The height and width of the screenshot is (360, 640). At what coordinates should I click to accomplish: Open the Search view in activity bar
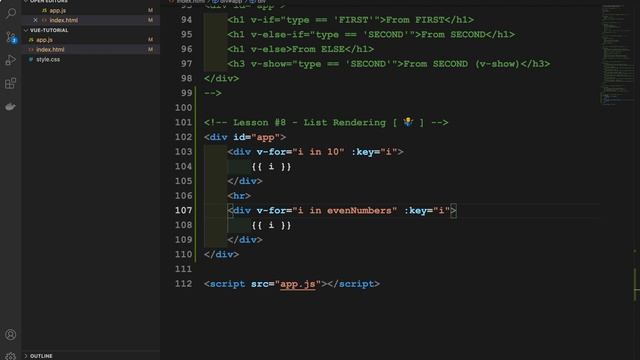tap(11, 13)
